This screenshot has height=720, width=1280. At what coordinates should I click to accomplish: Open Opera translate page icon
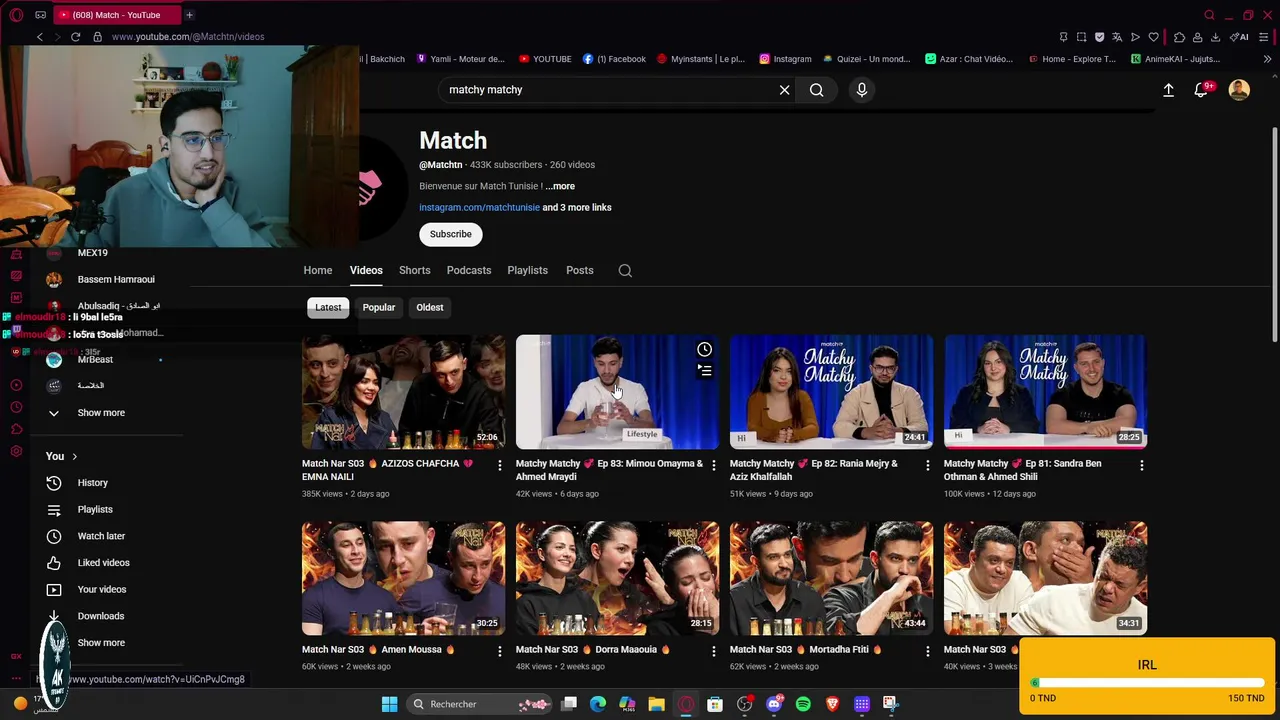coord(1117,37)
